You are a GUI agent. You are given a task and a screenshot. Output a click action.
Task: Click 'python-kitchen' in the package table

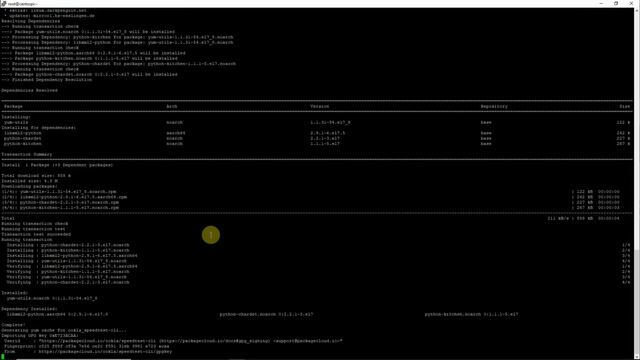23,144
